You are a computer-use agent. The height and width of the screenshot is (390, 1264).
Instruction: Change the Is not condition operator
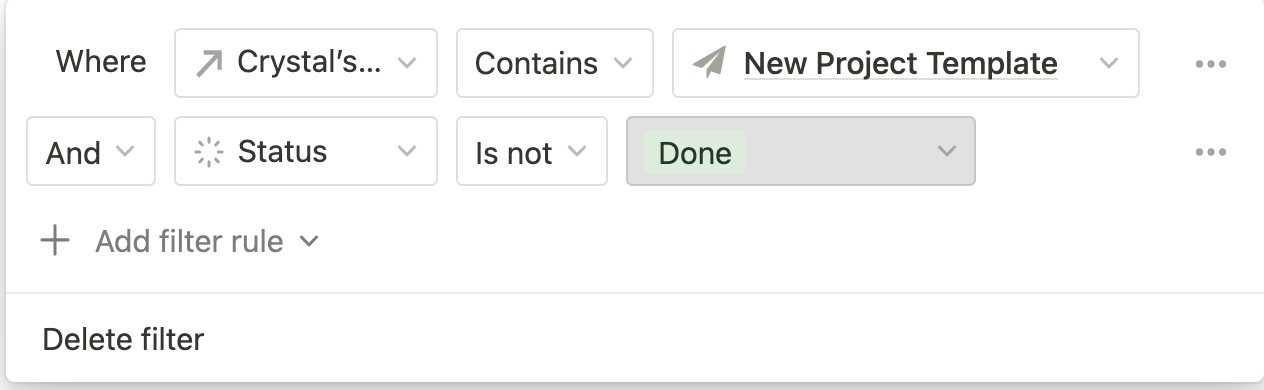[x=532, y=151]
